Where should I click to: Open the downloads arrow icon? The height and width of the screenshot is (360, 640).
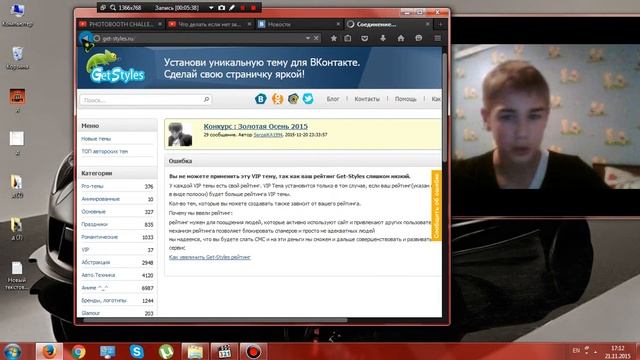(383, 38)
